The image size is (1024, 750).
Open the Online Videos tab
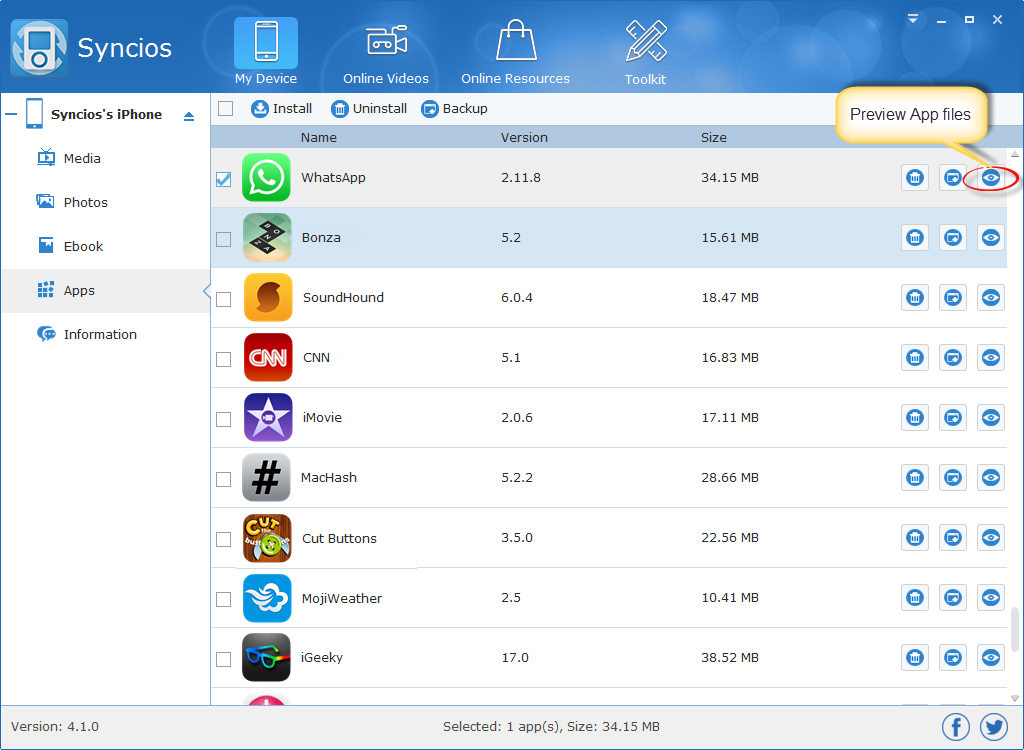pyautogui.click(x=386, y=53)
